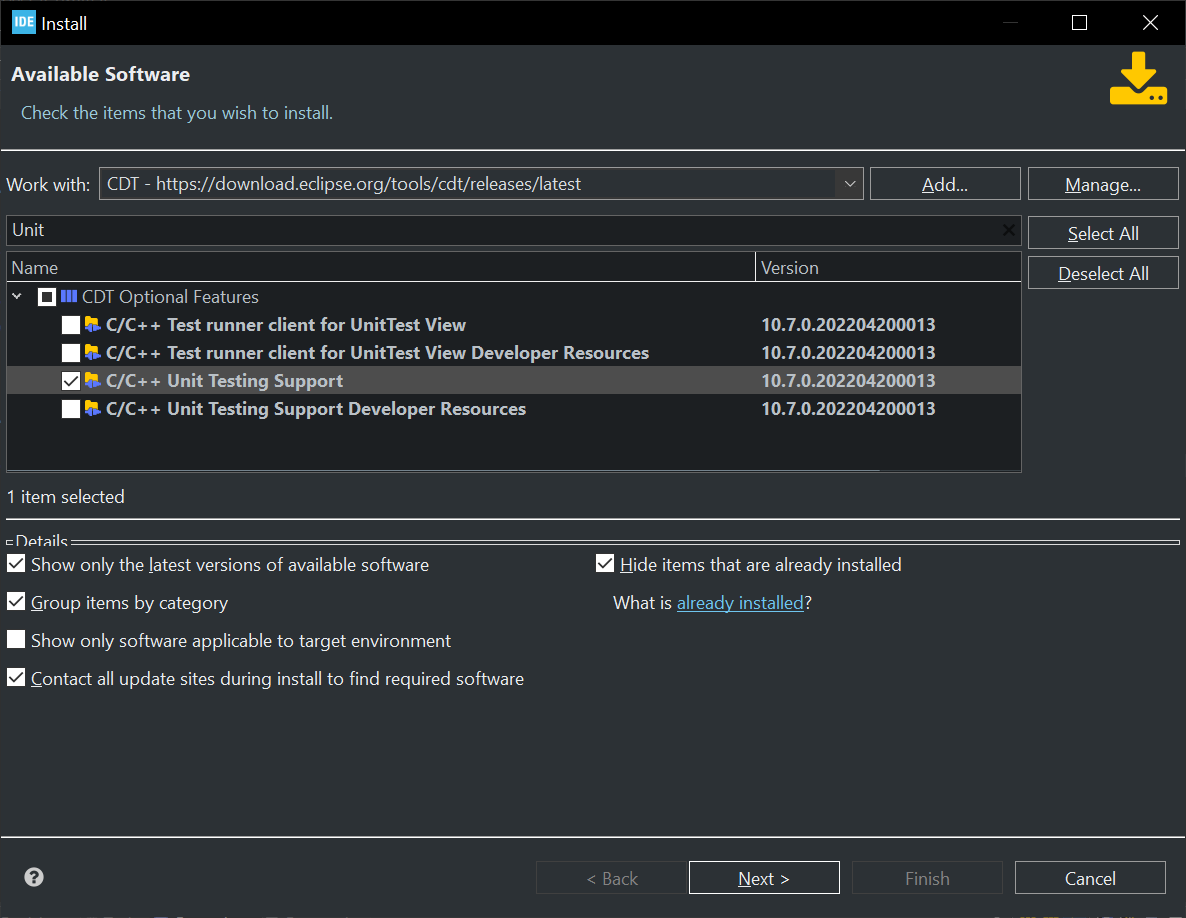Screen dimensions: 1186x918
Task: Click feature icon beside UnitTest View Developer Resources
Action: (x=92, y=352)
